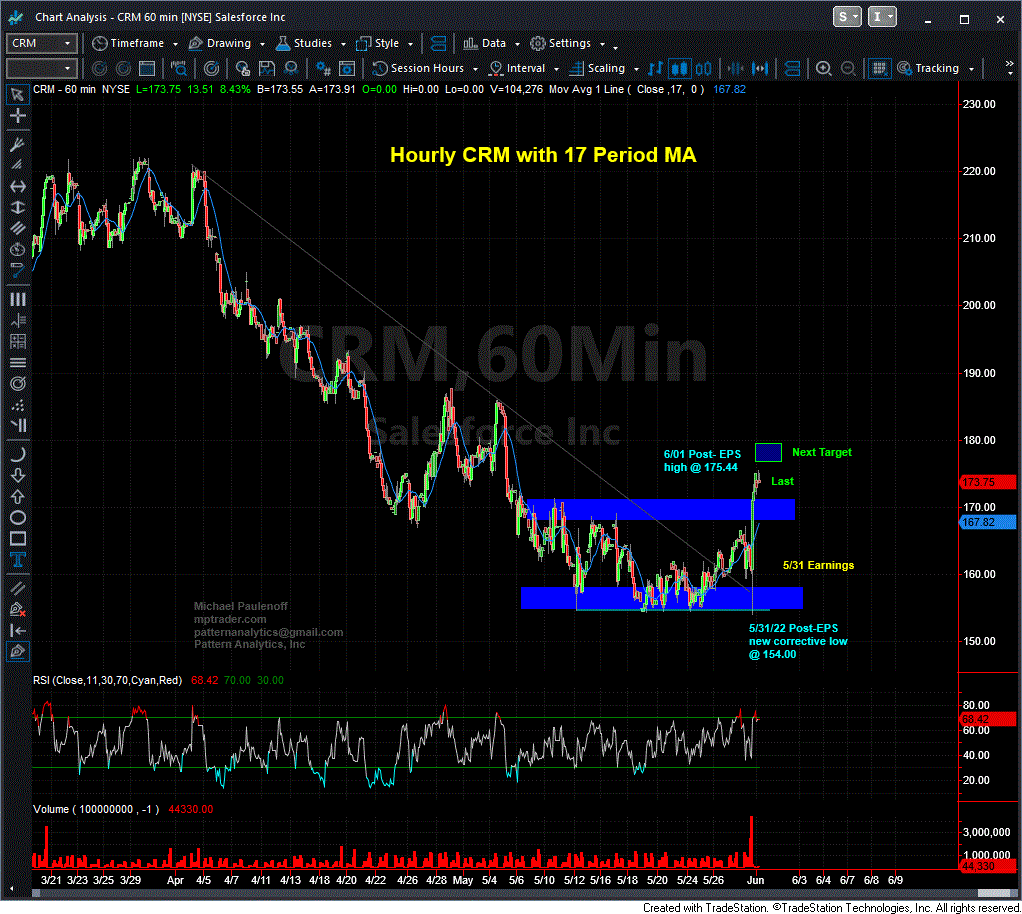Choose the vertical double-arrow drawing tool
This screenshot has width=1022, height=914.
(x=18, y=207)
